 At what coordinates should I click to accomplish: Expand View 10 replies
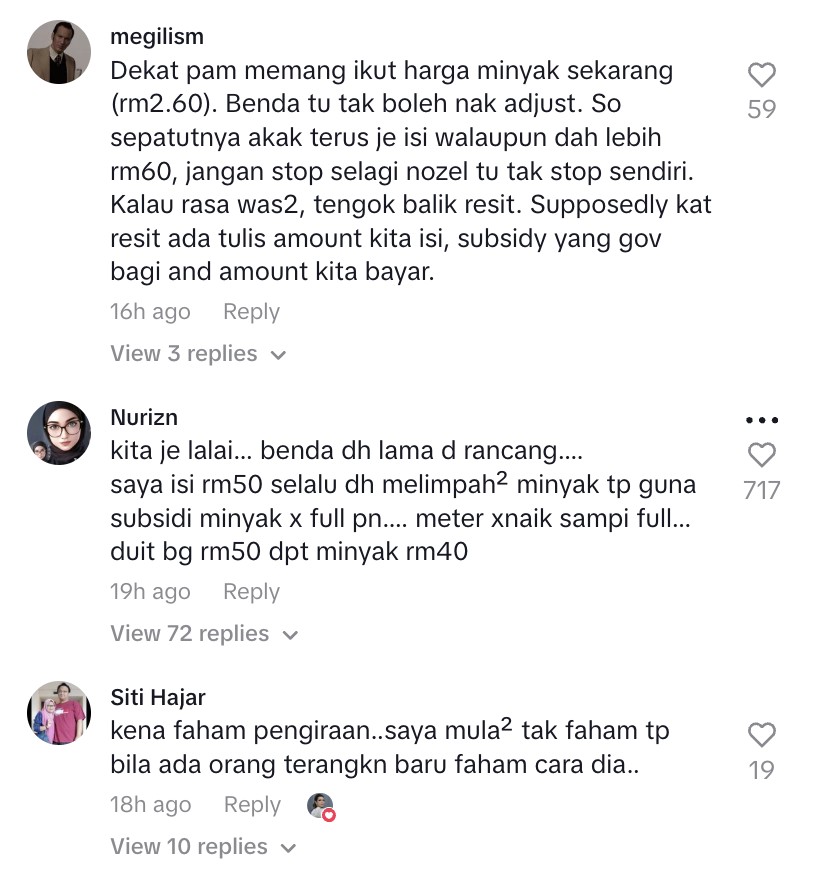click(x=203, y=847)
